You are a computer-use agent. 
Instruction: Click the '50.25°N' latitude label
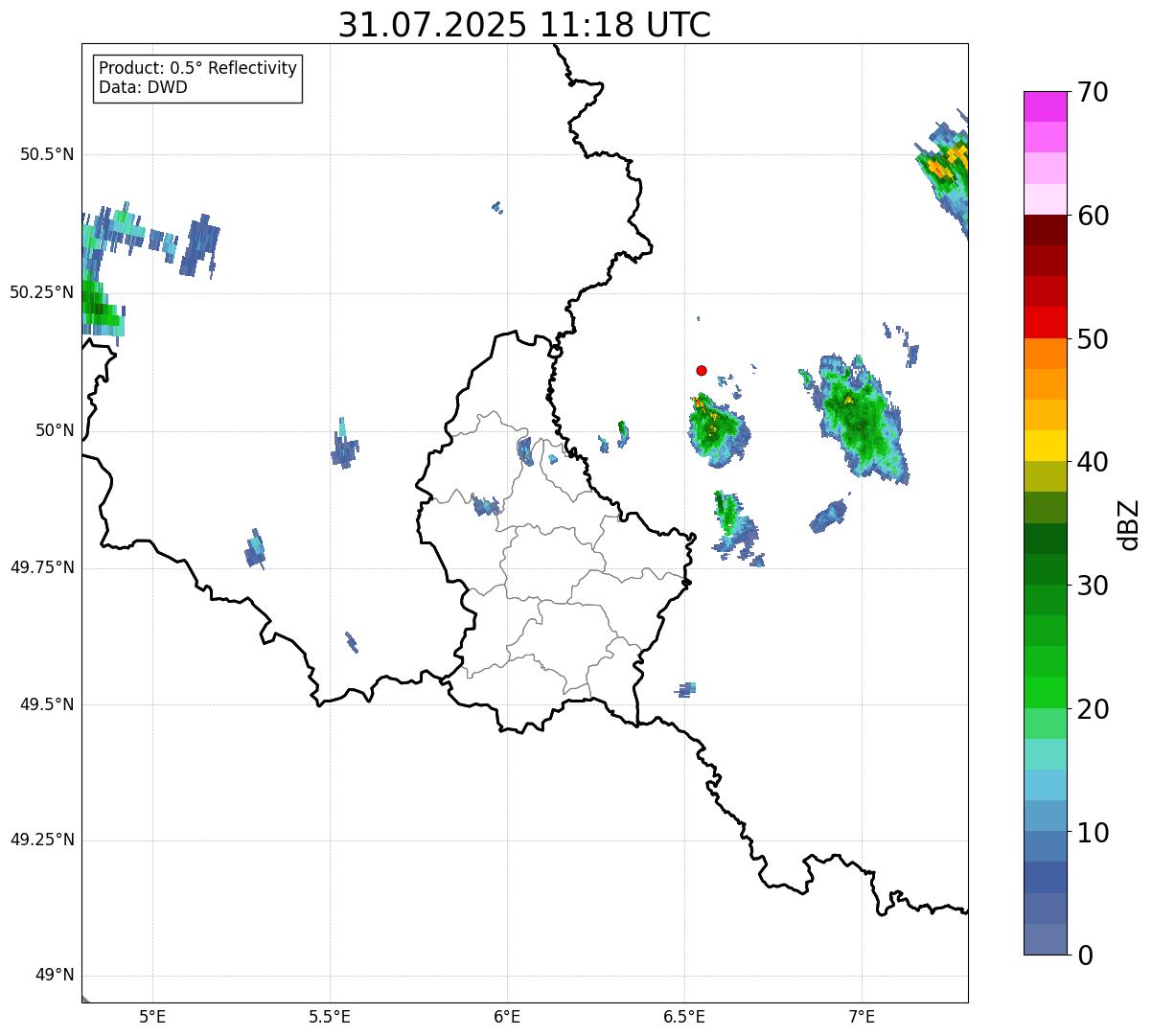coord(42,292)
